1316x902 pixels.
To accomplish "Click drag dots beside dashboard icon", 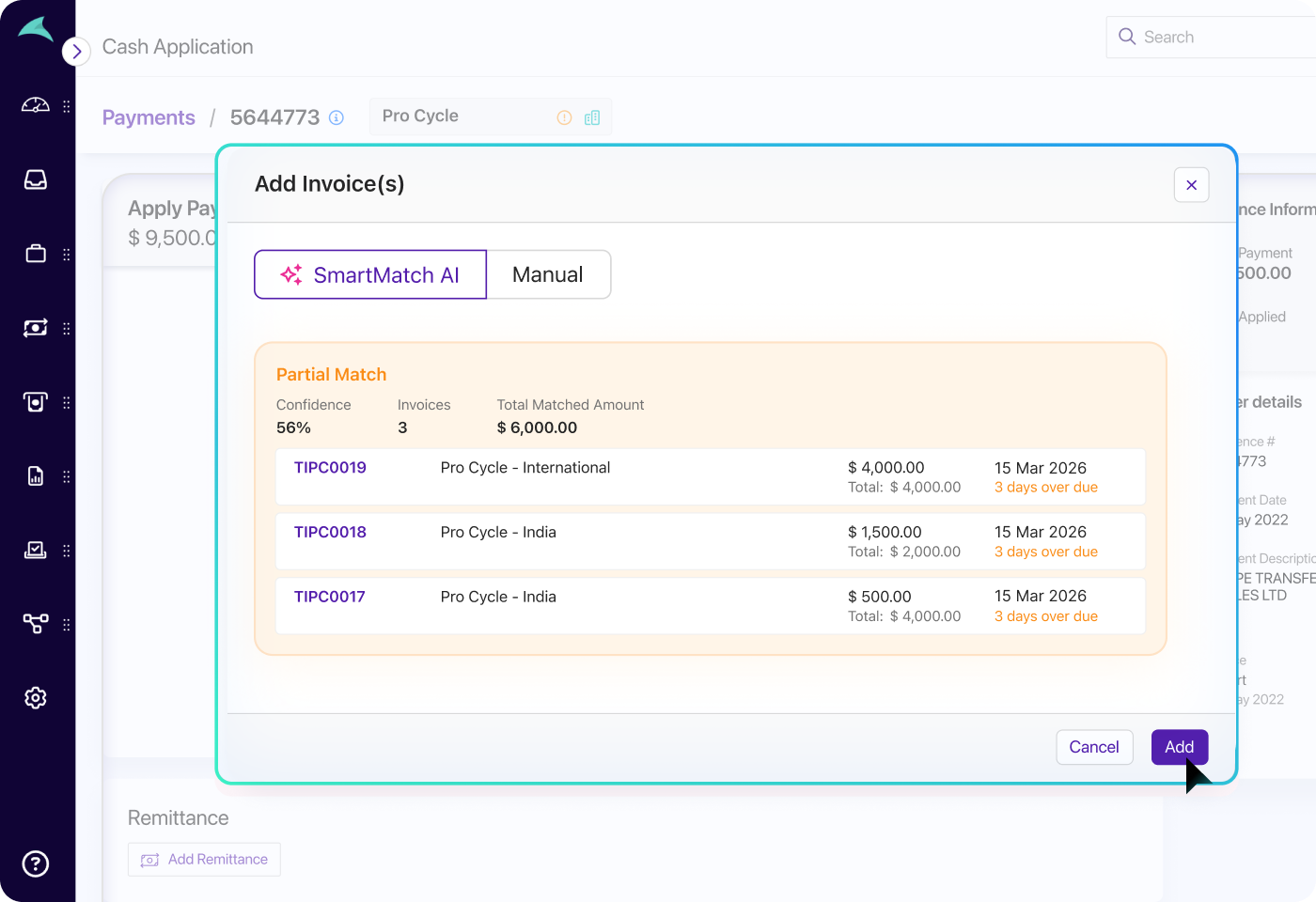I will [67, 106].
